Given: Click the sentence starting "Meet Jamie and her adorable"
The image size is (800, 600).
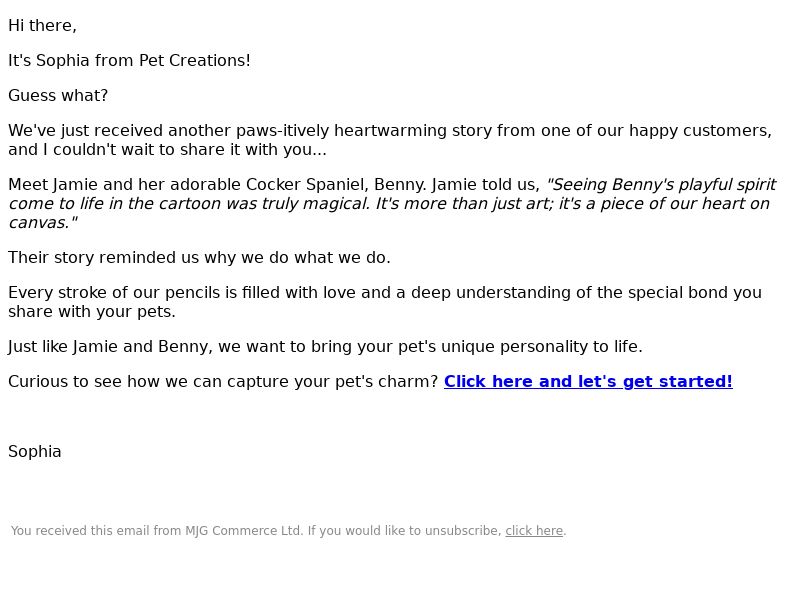Looking at the screenshot, I should click(x=274, y=185).
